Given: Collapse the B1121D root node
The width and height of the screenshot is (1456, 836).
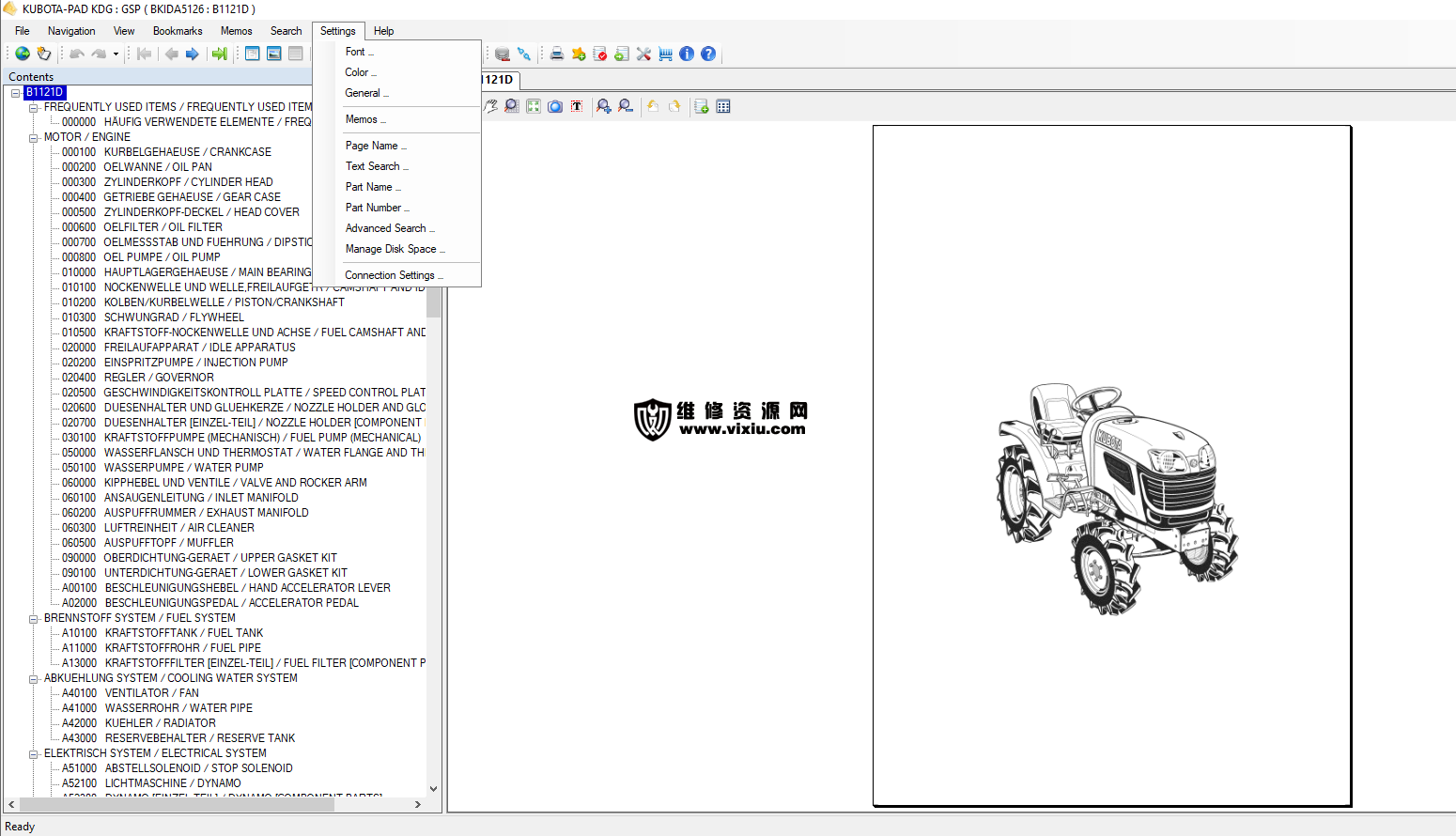Looking at the screenshot, I should (16, 92).
